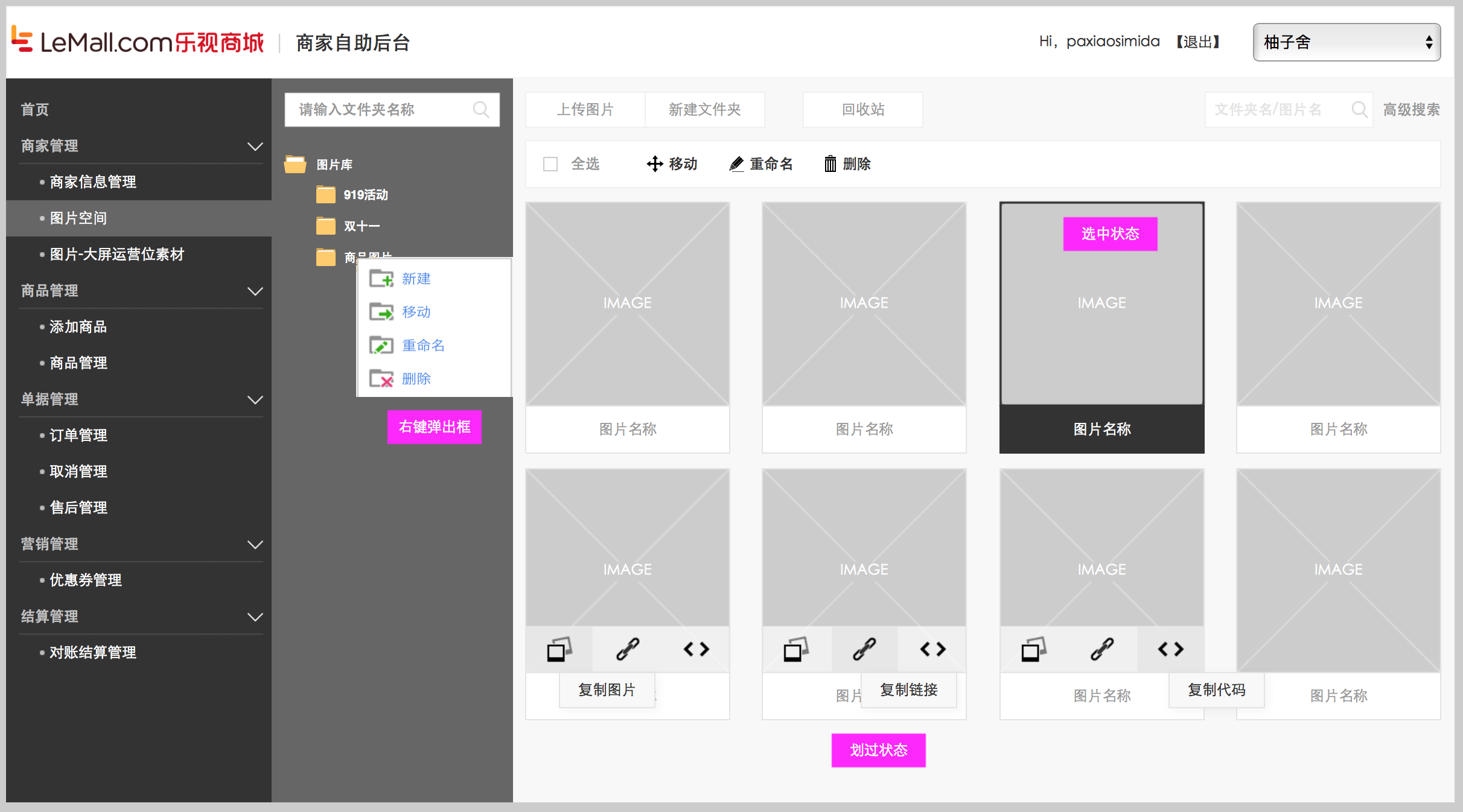Click the 上传图片 upload button

click(x=585, y=110)
